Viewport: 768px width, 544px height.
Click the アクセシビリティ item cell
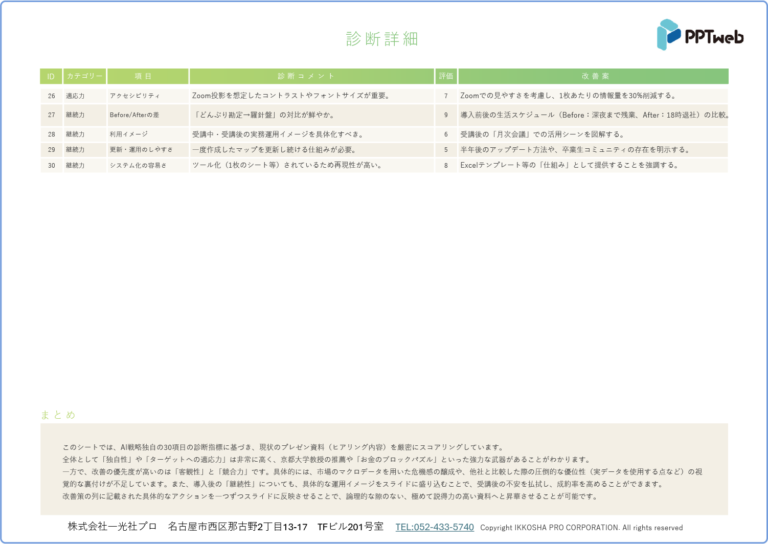[148, 96]
